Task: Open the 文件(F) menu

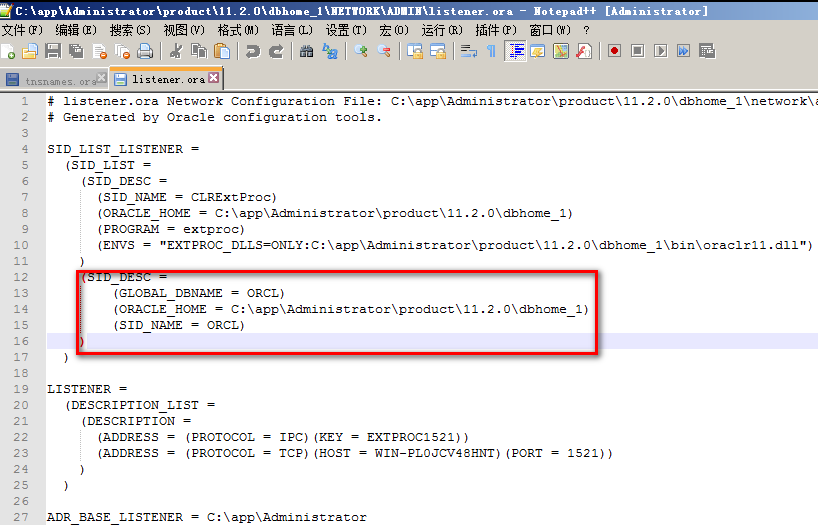Action: [x=22, y=30]
